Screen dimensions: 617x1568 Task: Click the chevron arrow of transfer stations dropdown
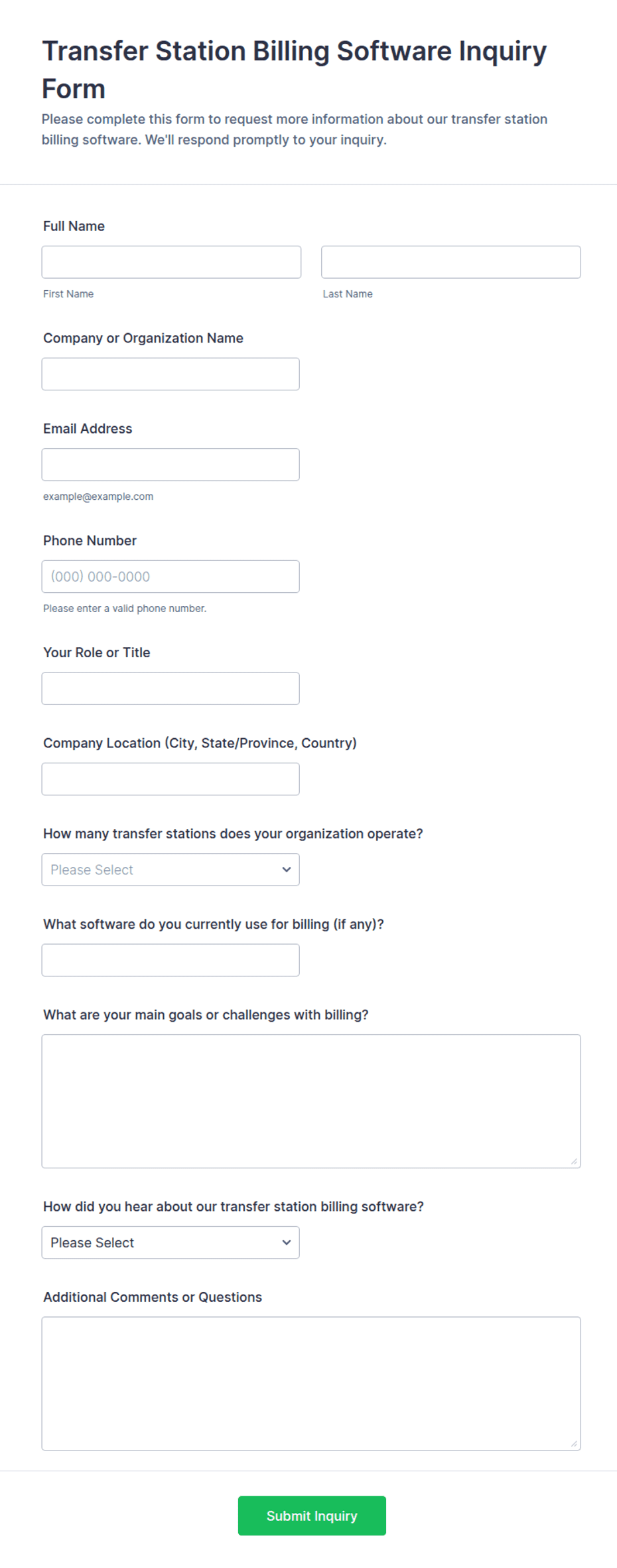(286, 870)
